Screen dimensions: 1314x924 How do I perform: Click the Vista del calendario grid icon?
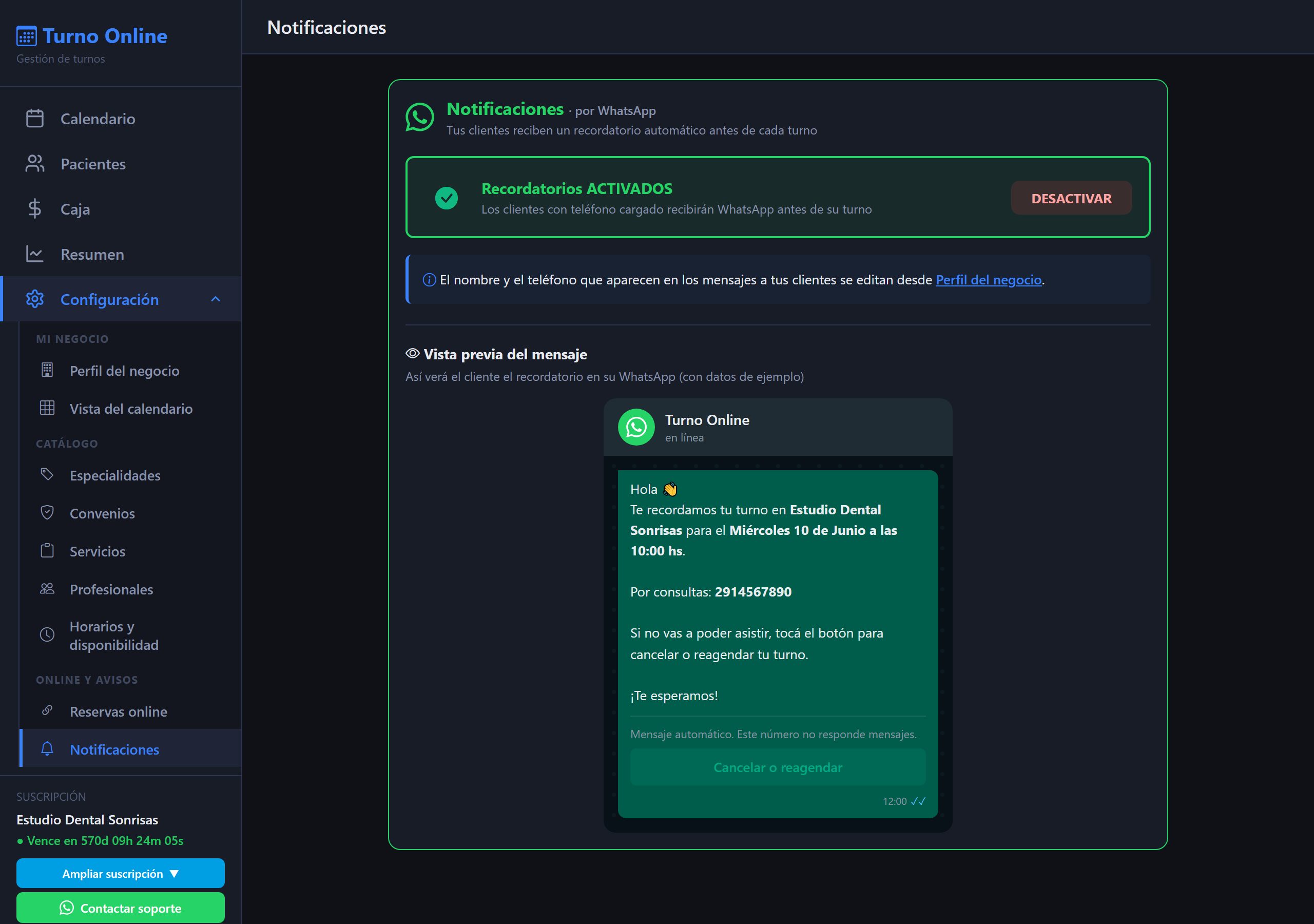tap(48, 408)
